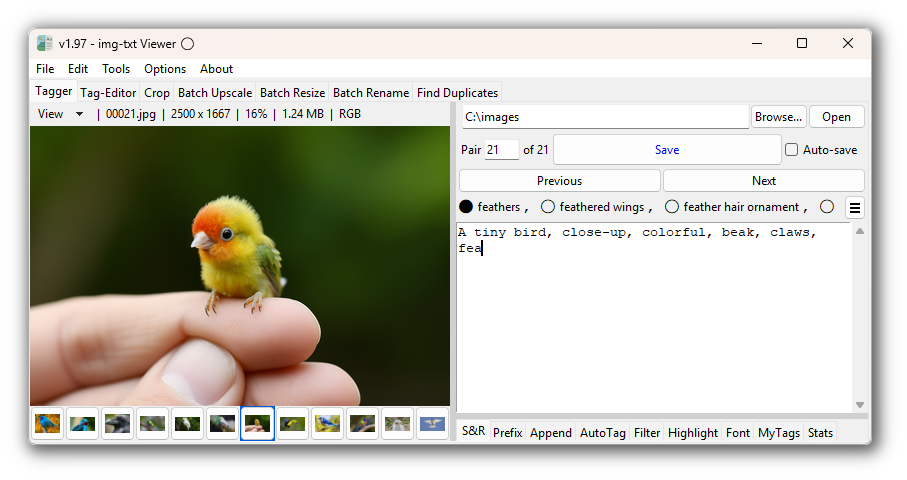Click the caption scrollbar down arrow
This screenshot has width=907, height=480.
click(860, 405)
